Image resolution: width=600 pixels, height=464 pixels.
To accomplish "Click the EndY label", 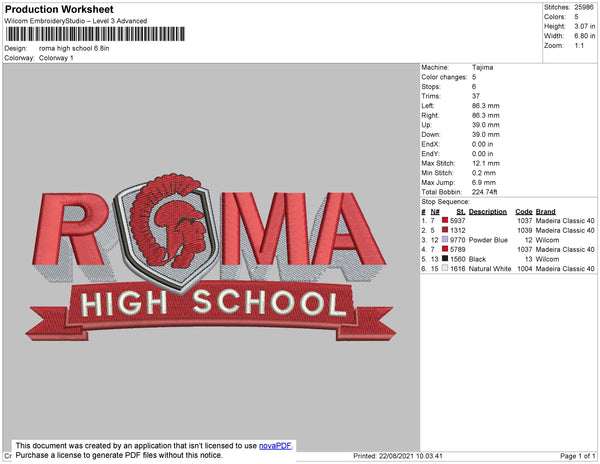I will (430, 153).
